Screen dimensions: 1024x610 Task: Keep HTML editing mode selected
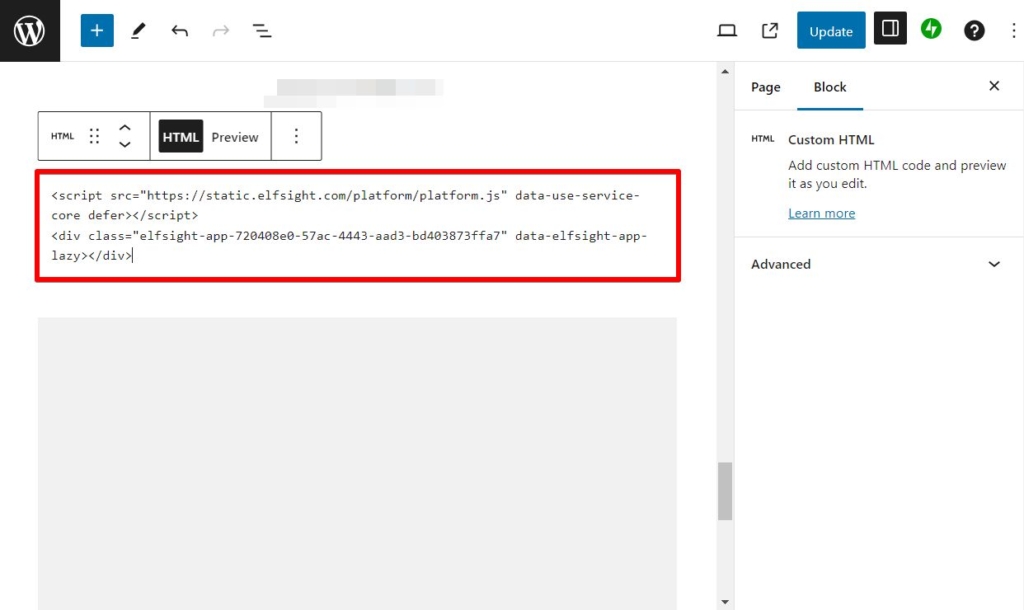pos(180,136)
